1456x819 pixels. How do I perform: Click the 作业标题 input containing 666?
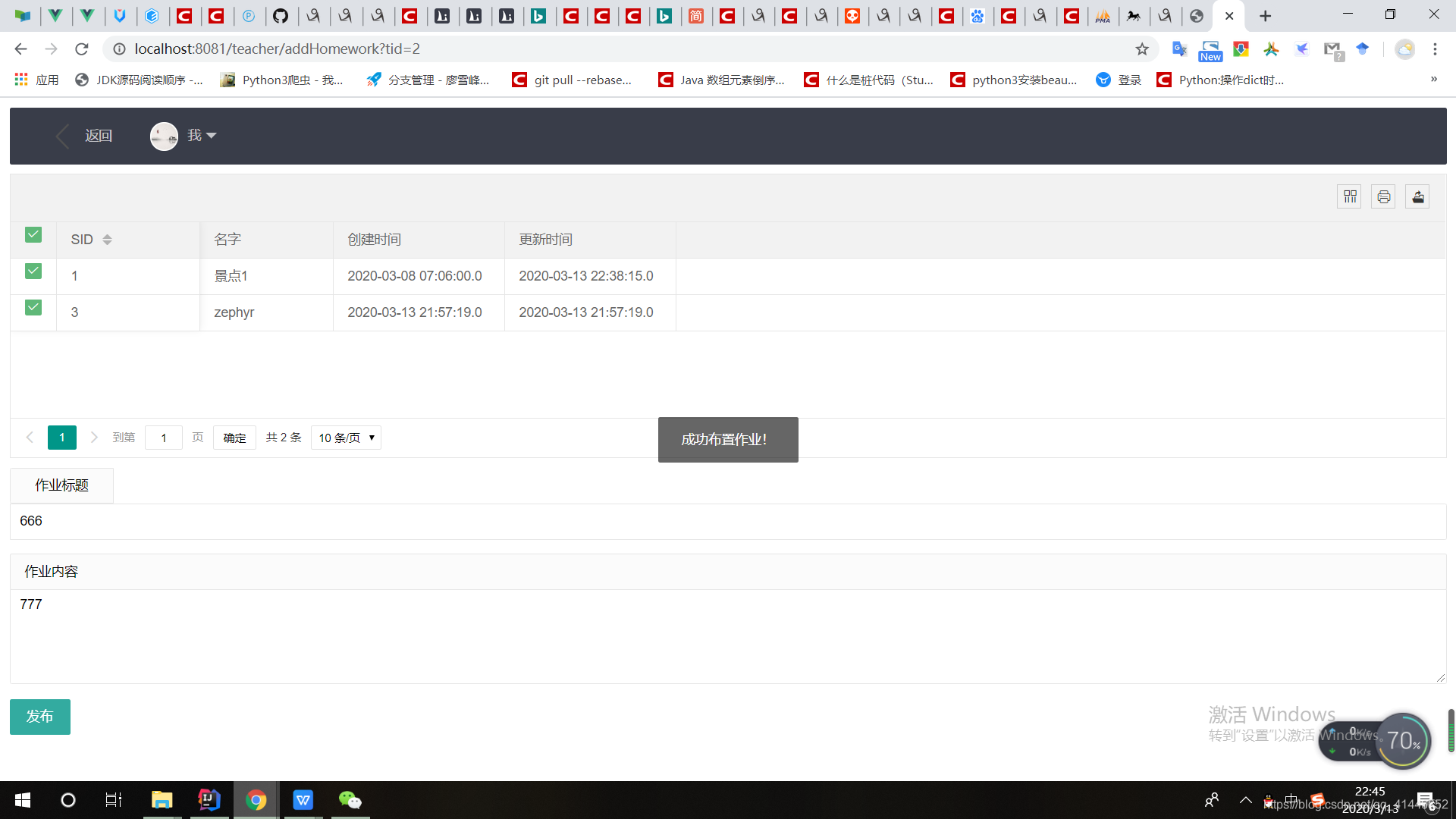(728, 521)
